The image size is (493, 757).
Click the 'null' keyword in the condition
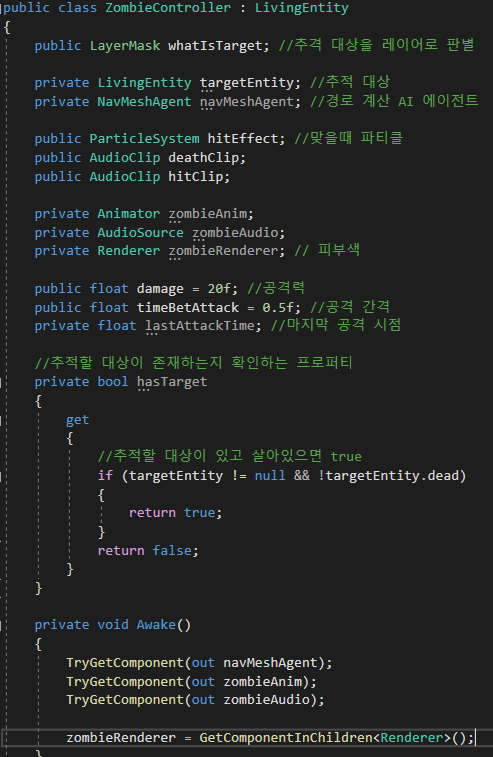pos(270,476)
